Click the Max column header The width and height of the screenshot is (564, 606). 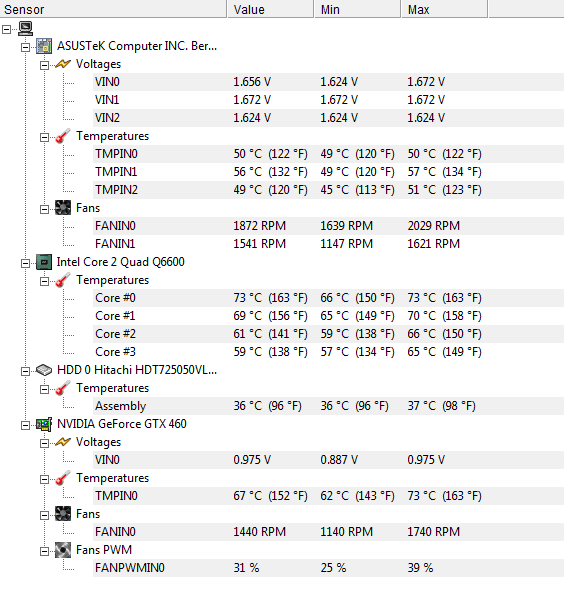coord(445,9)
